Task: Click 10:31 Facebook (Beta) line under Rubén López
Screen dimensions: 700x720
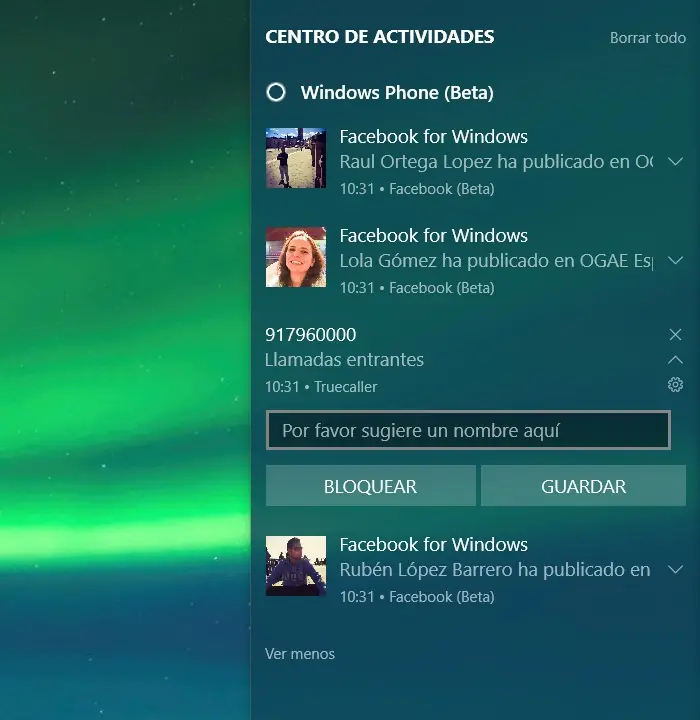Action: tap(417, 596)
